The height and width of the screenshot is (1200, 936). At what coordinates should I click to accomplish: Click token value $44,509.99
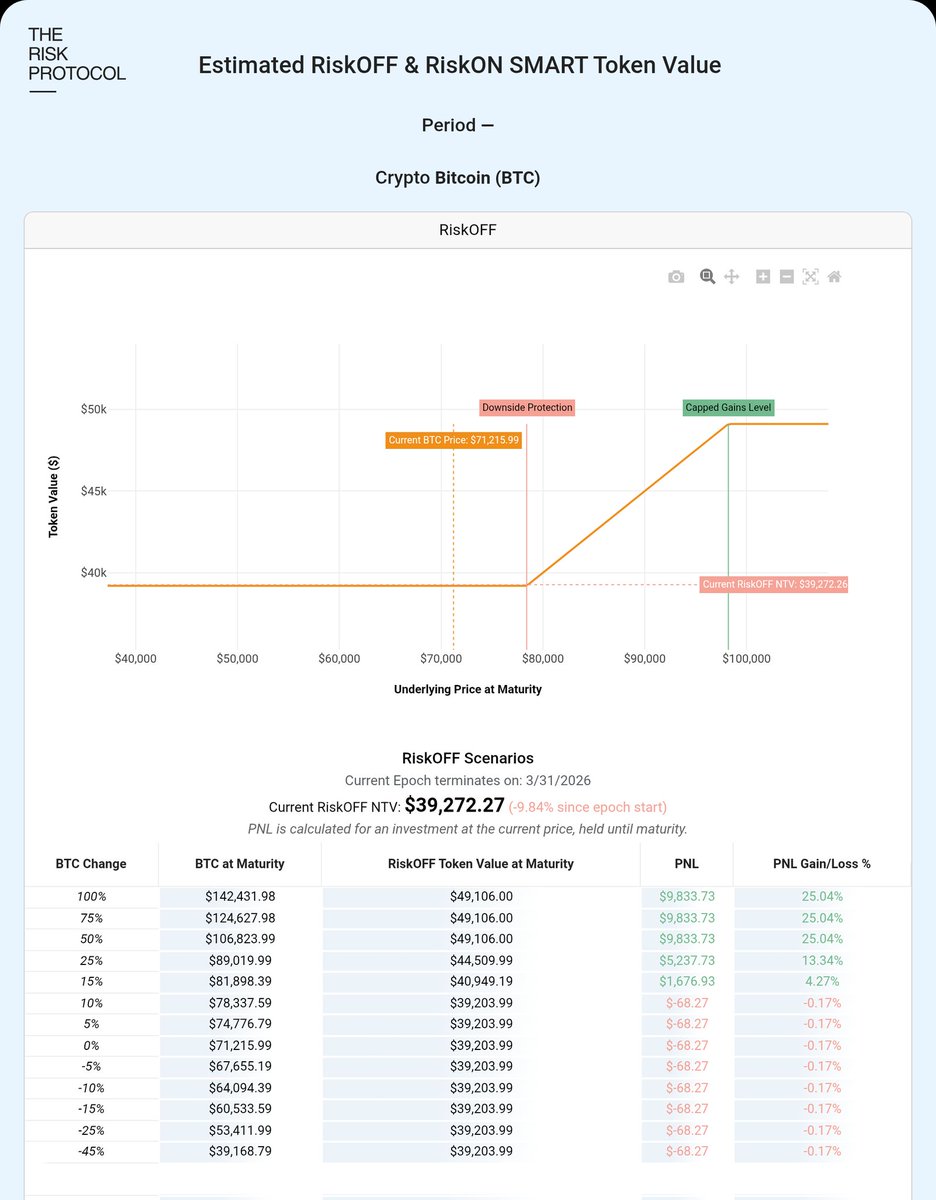click(x=481, y=960)
